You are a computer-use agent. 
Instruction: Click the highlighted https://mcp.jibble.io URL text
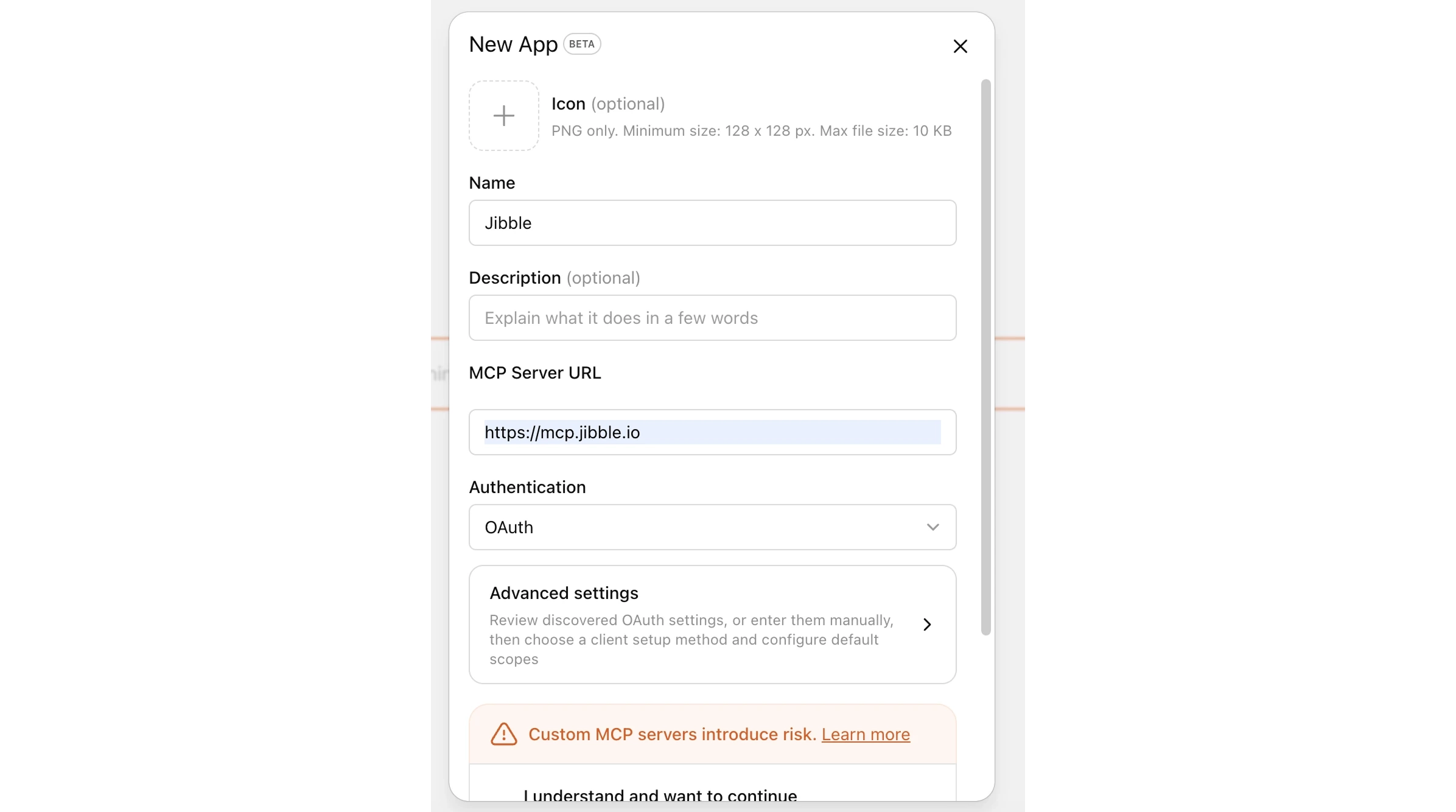561,432
